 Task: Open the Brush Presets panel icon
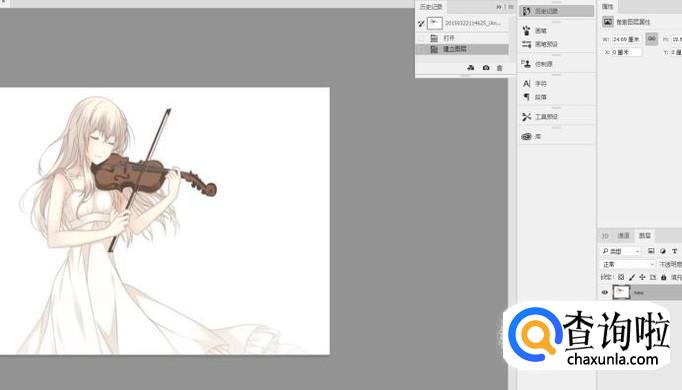click(526, 44)
